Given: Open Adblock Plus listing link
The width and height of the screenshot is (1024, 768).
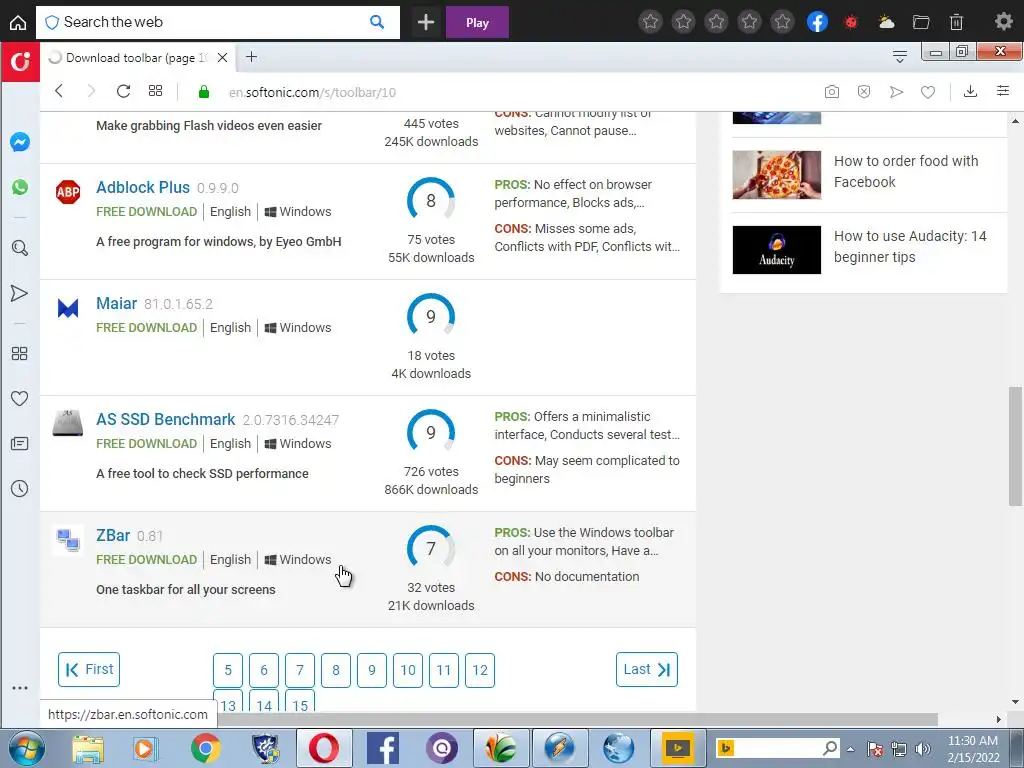Looking at the screenshot, I should coord(143,187).
